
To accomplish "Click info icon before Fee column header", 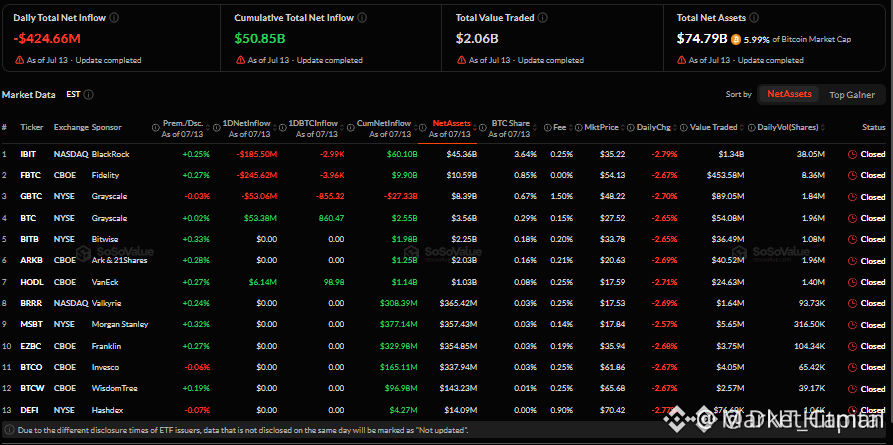I will [547, 128].
